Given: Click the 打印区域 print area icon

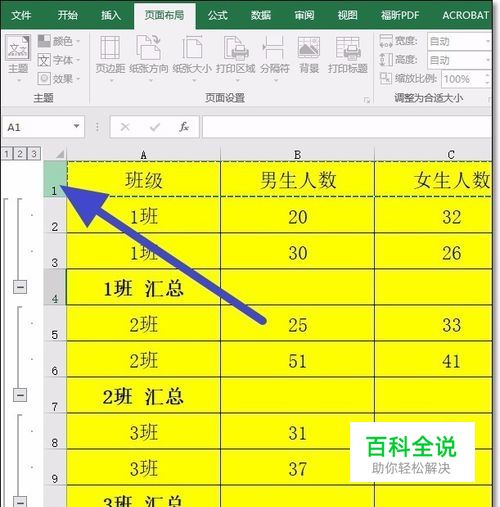Looking at the screenshot, I should [x=235, y=48].
